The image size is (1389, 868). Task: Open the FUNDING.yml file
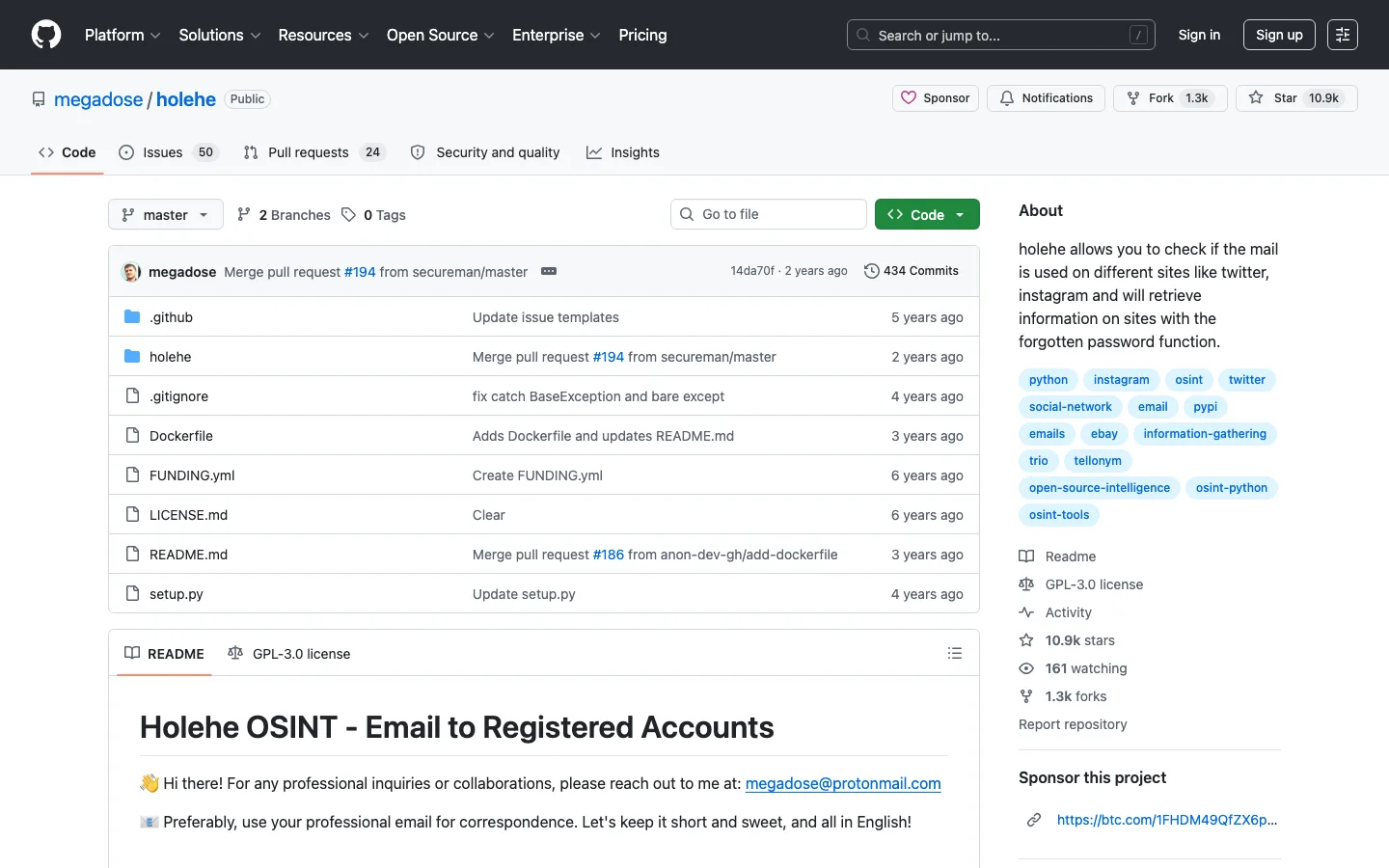pyautogui.click(x=192, y=475)
